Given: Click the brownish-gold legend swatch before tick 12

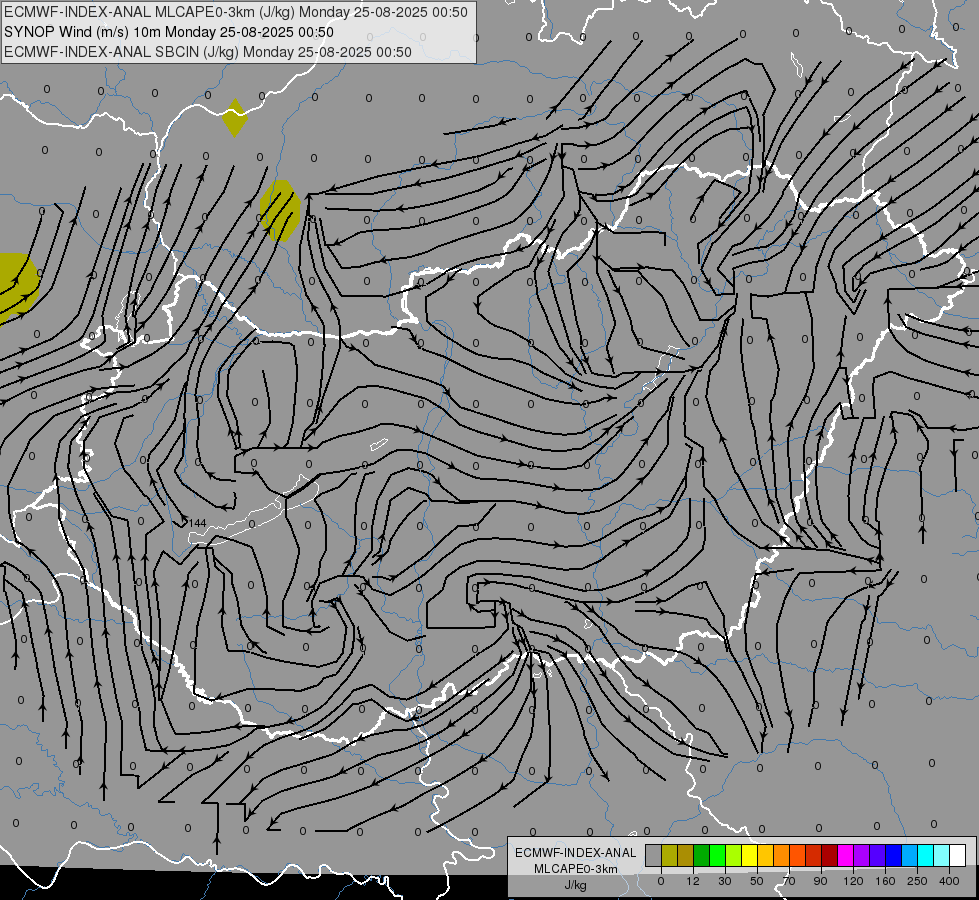Looking at the screenshot, I should pos(686,855).
